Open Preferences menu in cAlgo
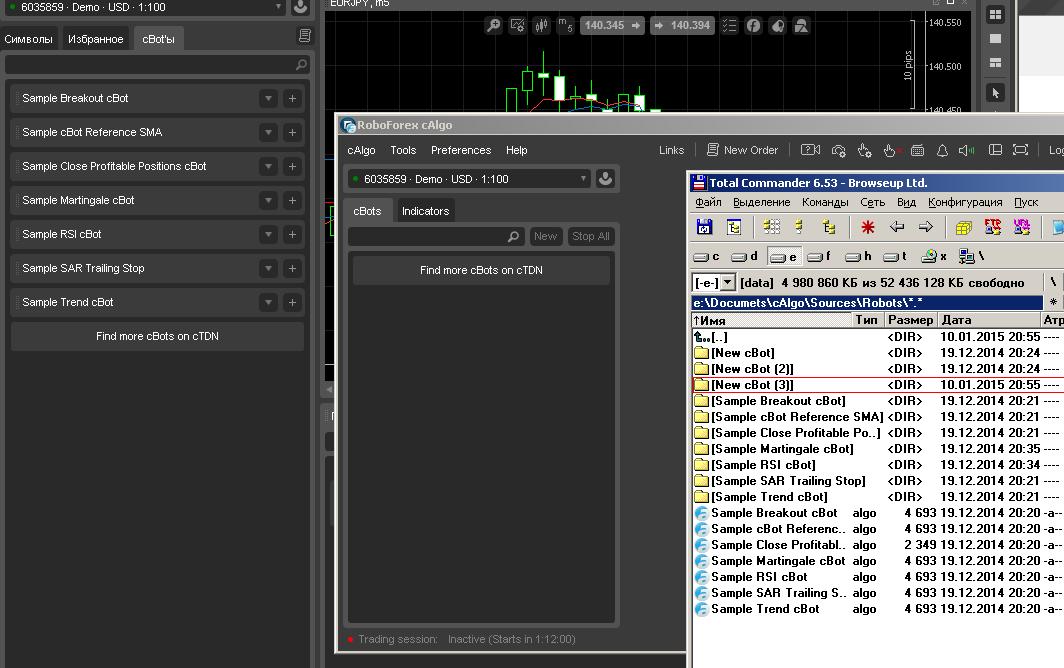This screenshot has width=1064, height=668. (461, 150)
